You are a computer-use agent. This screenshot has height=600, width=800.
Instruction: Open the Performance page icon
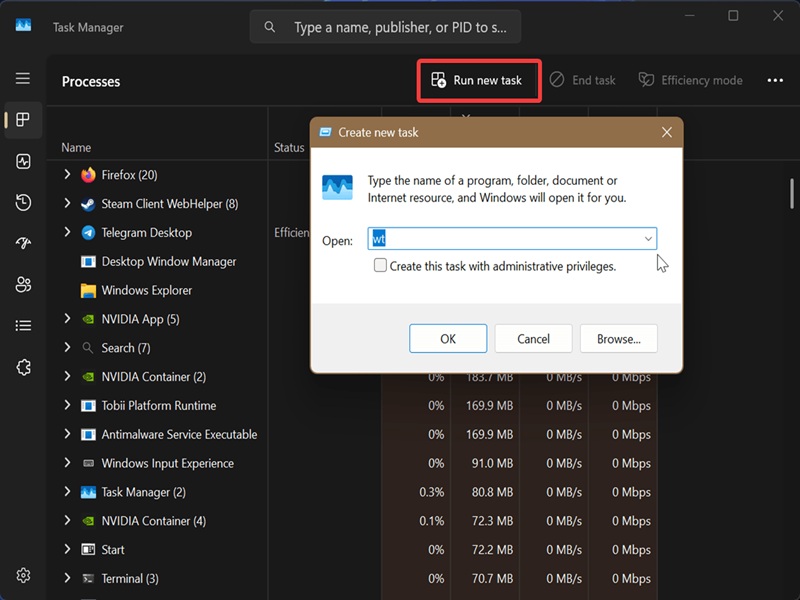(23, 162)
